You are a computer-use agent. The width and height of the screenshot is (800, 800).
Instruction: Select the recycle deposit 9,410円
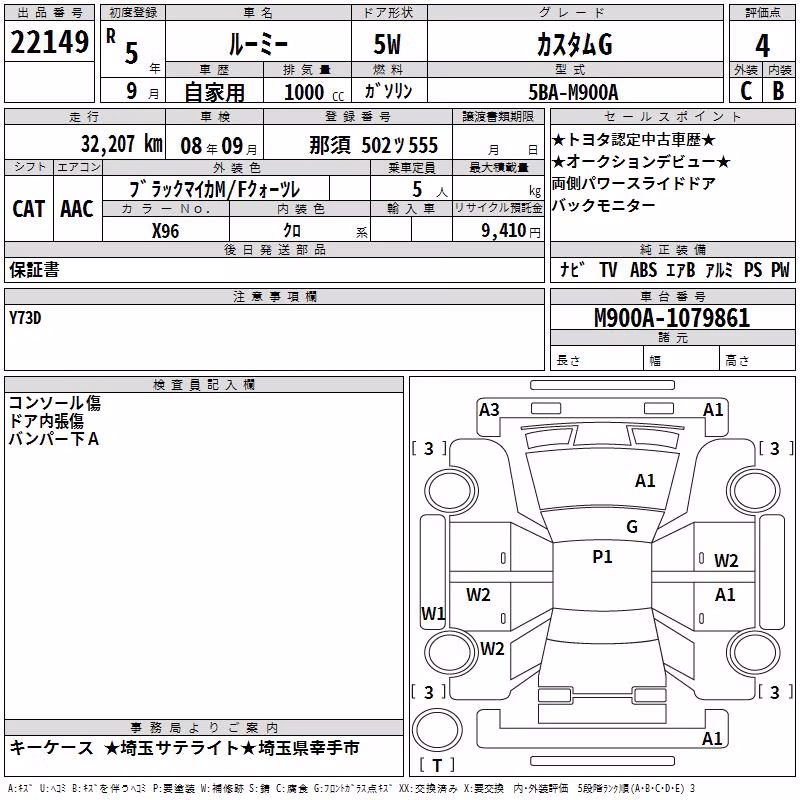tap(511, 231)
